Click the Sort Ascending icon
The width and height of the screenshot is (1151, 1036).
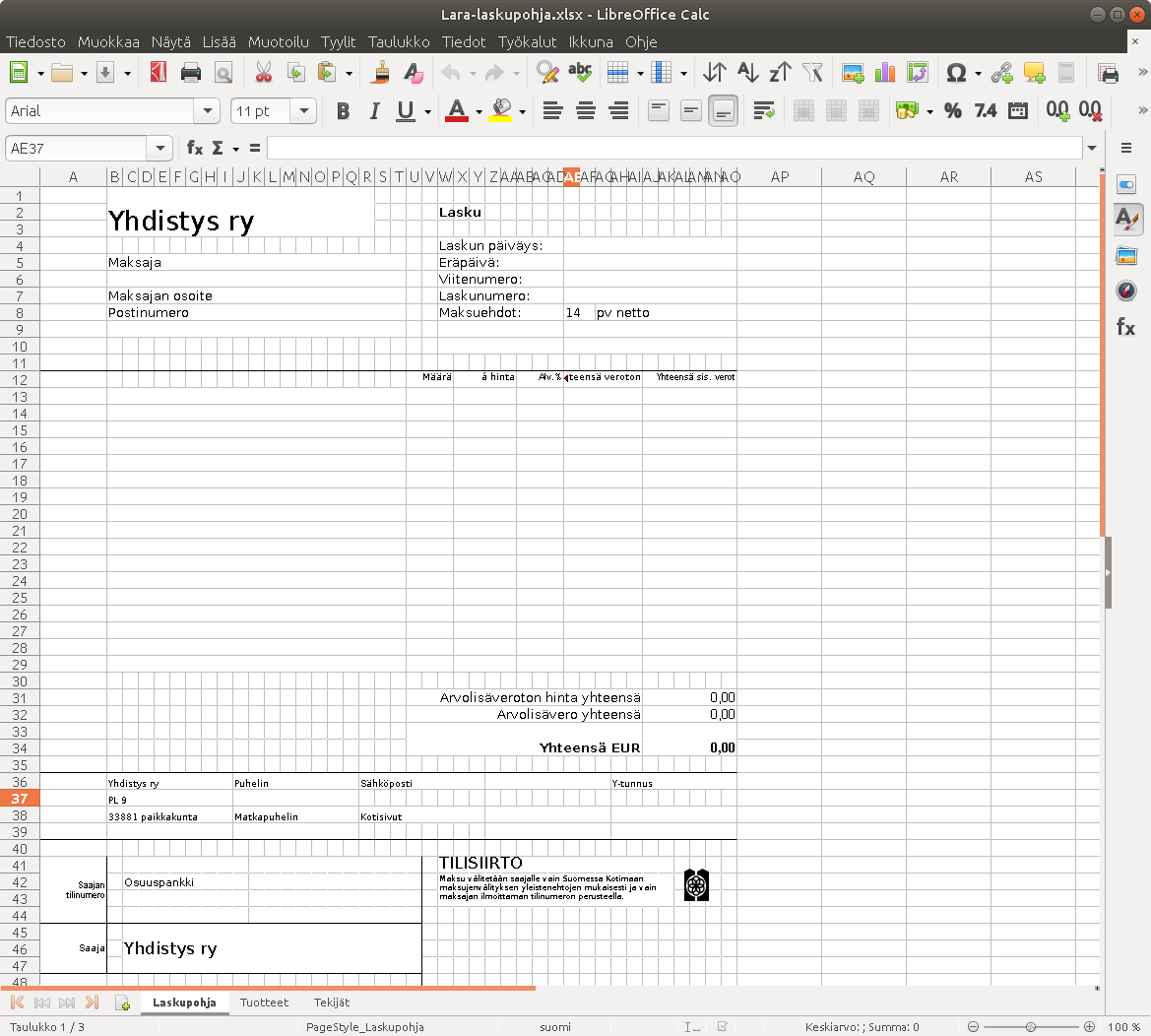click(747, 73)
